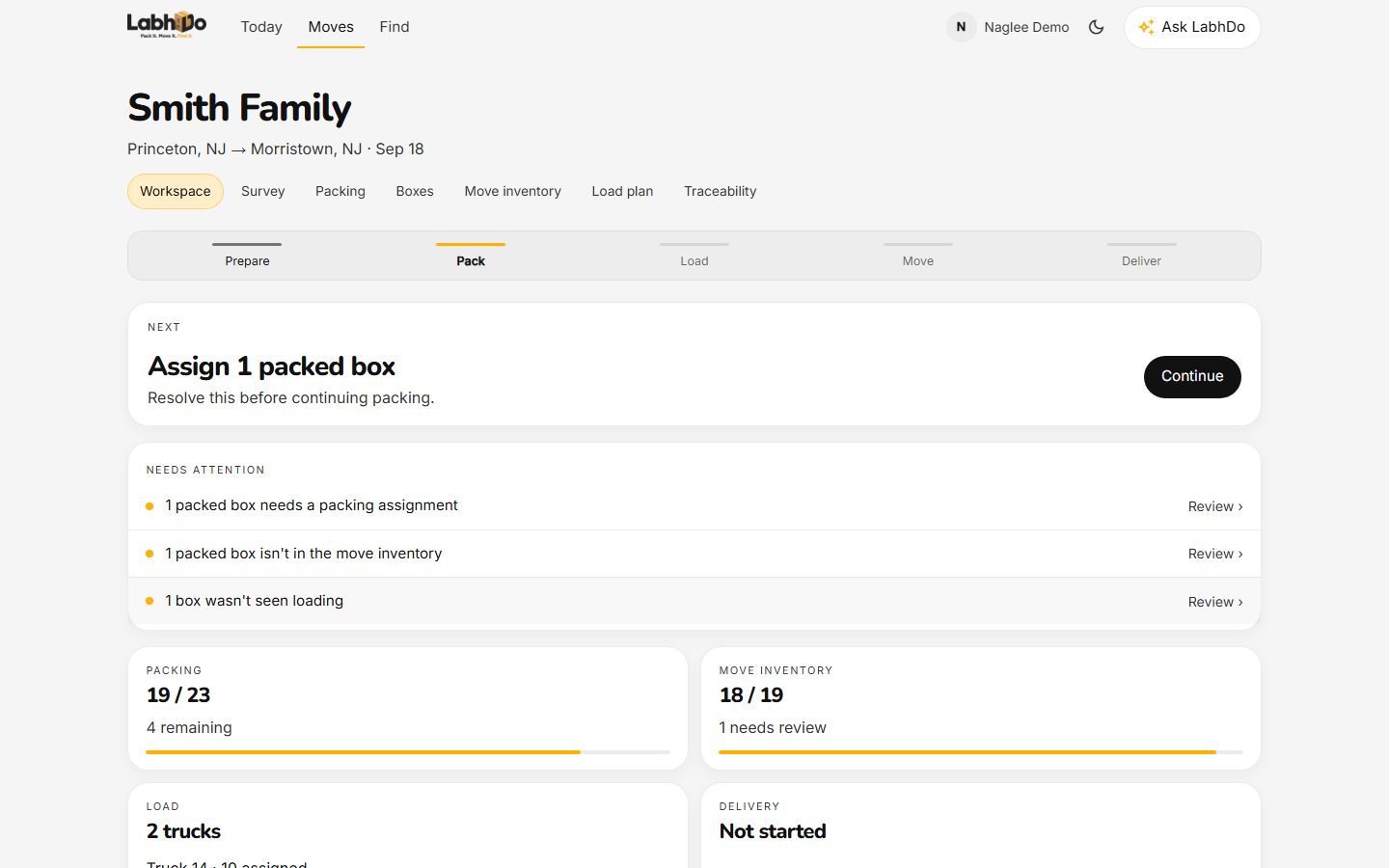The height and width of the screenshot is (868, 1389).
Task: Select the Move stage
Action: pos(918,256)
